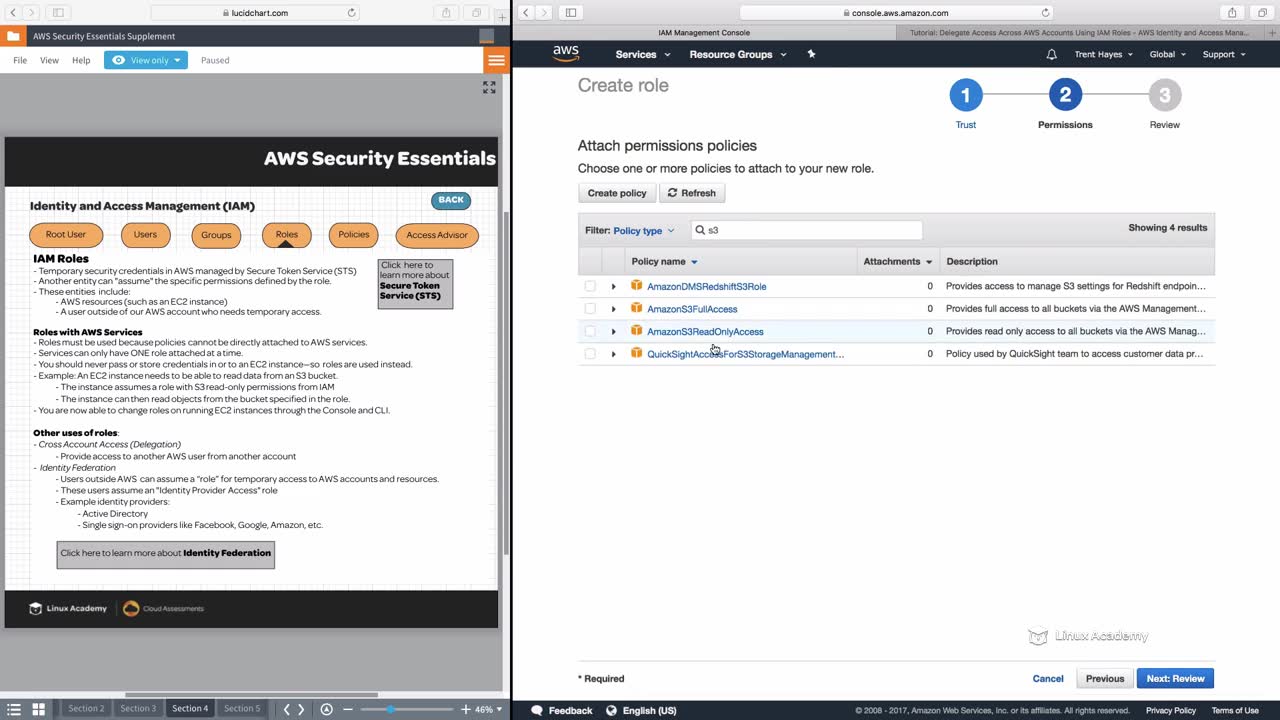This screenshot has height=720, width=1280.
Task: Toggle the sidebar in the AWS Safari window
Action: (x=571, y=13)
